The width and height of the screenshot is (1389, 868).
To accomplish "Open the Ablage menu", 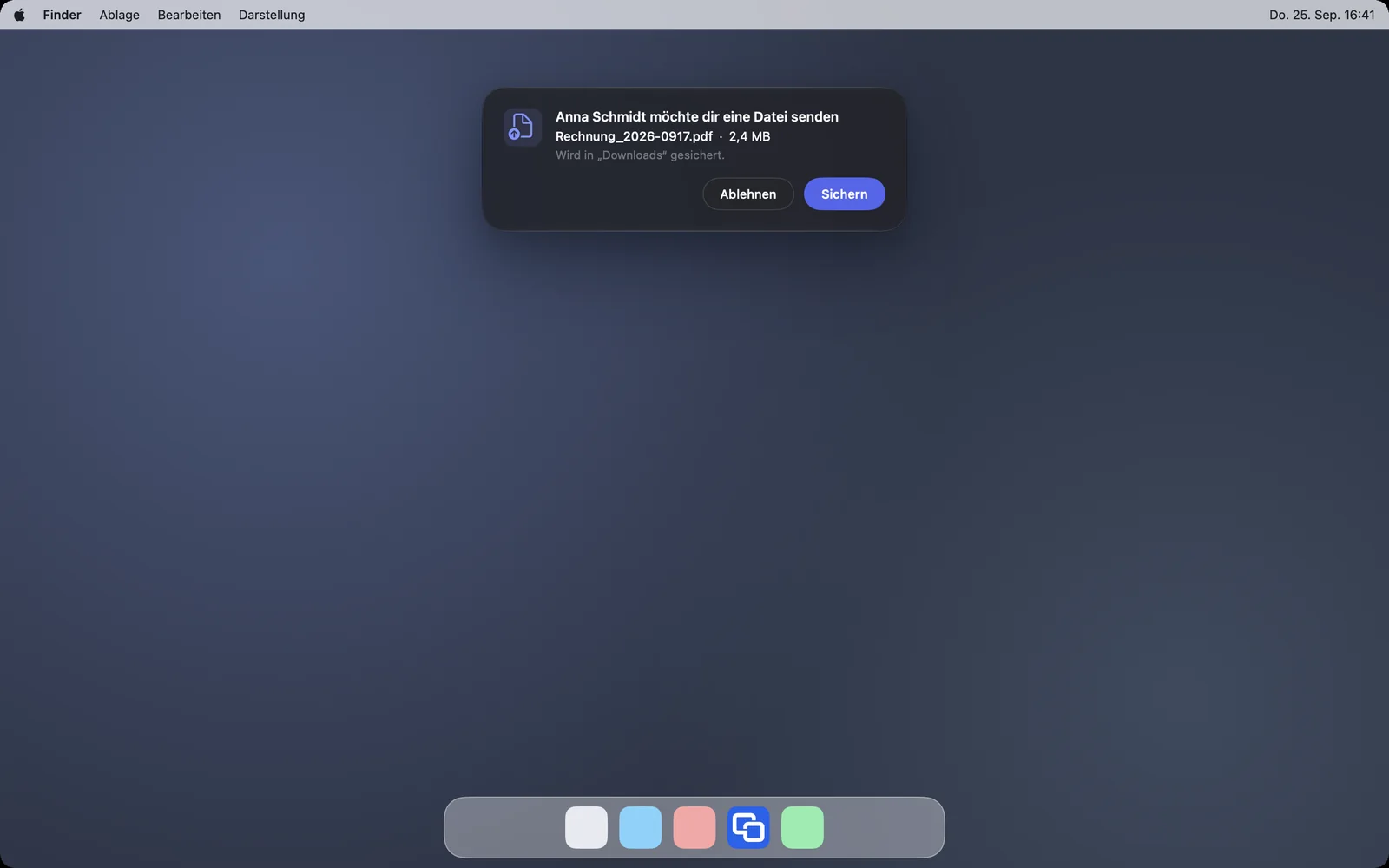I will click(119, 15).
